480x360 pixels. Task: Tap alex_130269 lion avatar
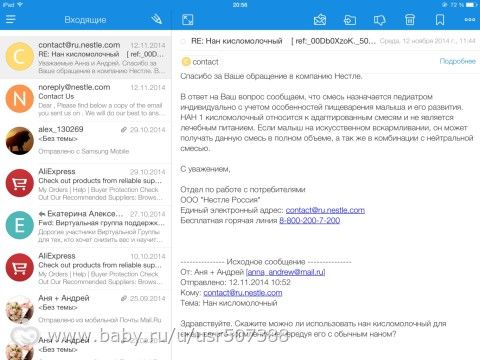[20, 141]
